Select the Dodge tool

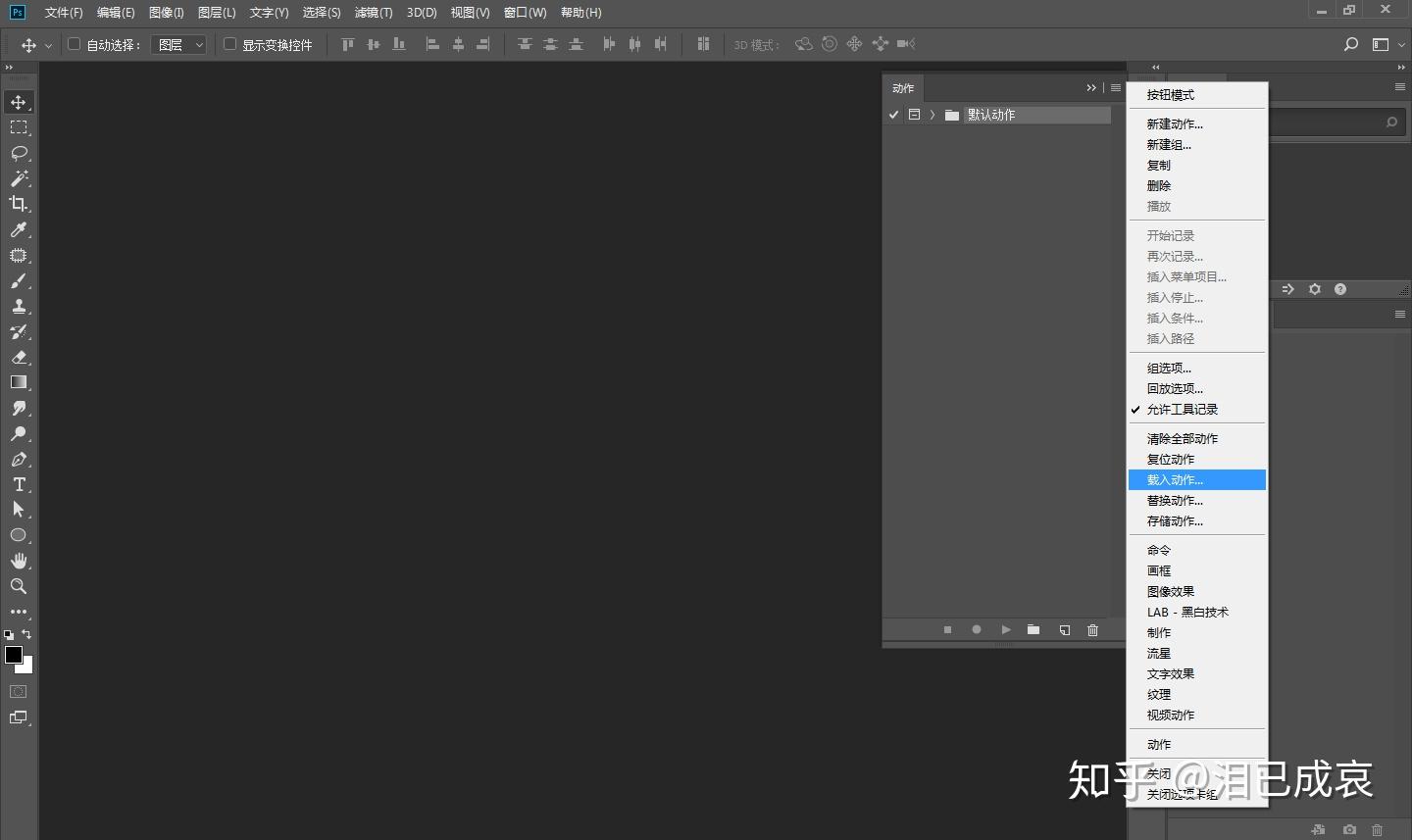19,433
